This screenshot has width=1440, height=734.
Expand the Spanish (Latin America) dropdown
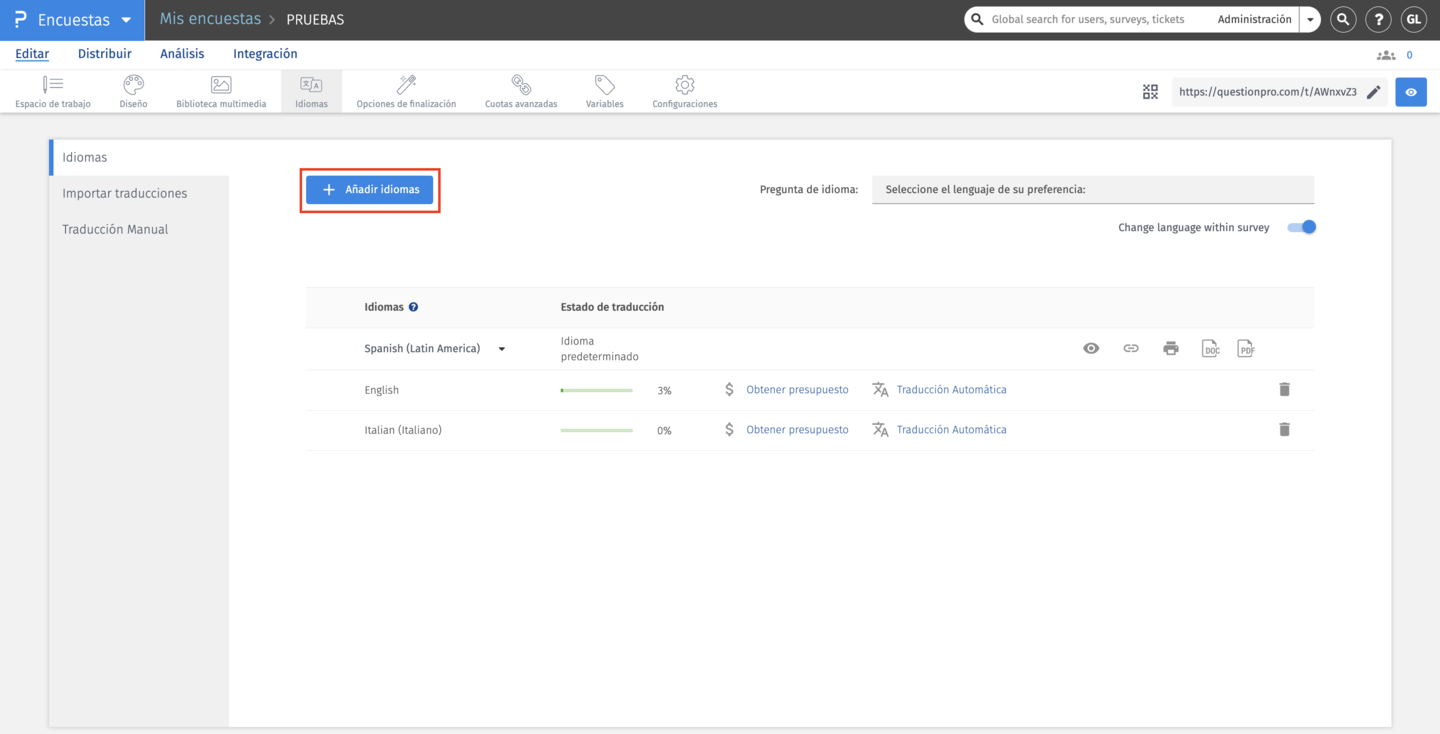tap(502, 349)
